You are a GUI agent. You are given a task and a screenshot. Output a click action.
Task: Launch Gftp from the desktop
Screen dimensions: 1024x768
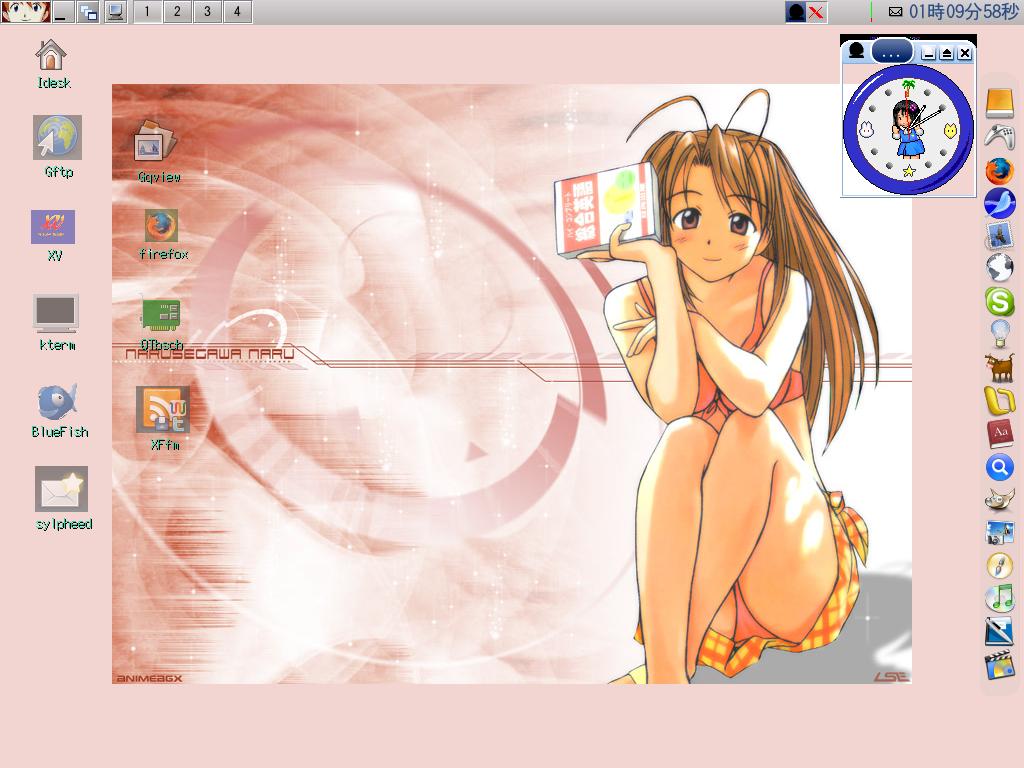[57, 138]
